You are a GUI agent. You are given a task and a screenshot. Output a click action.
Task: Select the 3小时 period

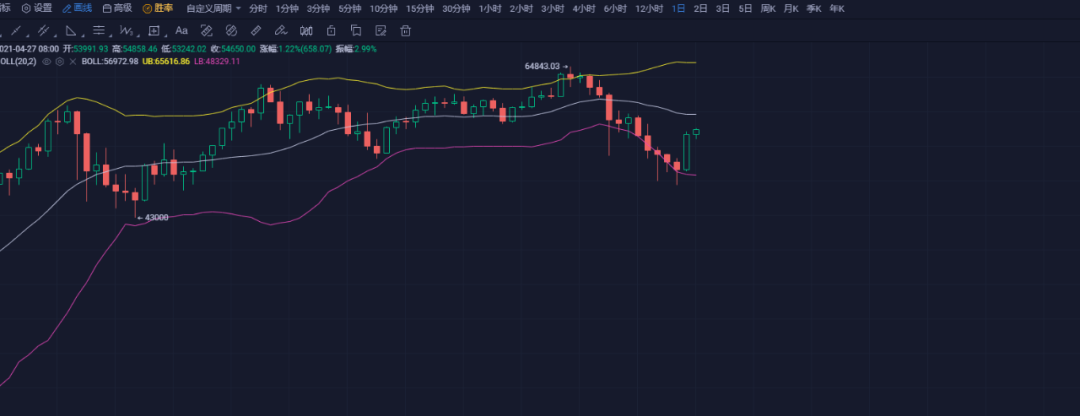(552, 8)
